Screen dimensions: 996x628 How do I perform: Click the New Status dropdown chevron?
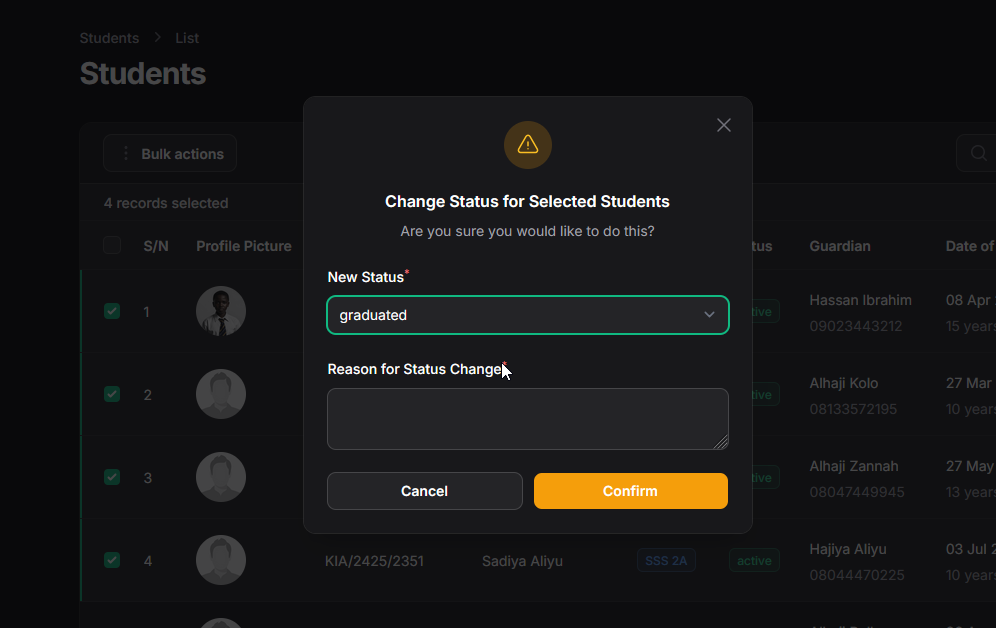[709, 315]
